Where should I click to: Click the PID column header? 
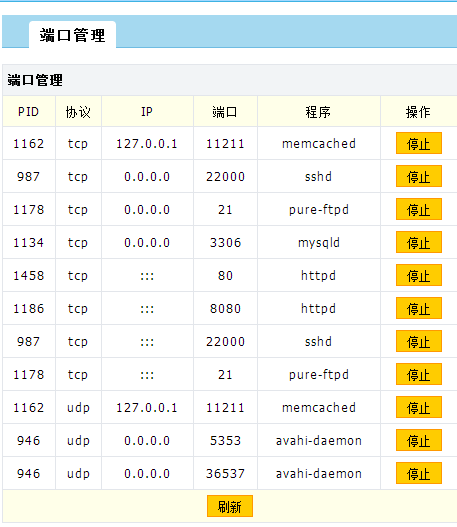[x=29, y=112]
